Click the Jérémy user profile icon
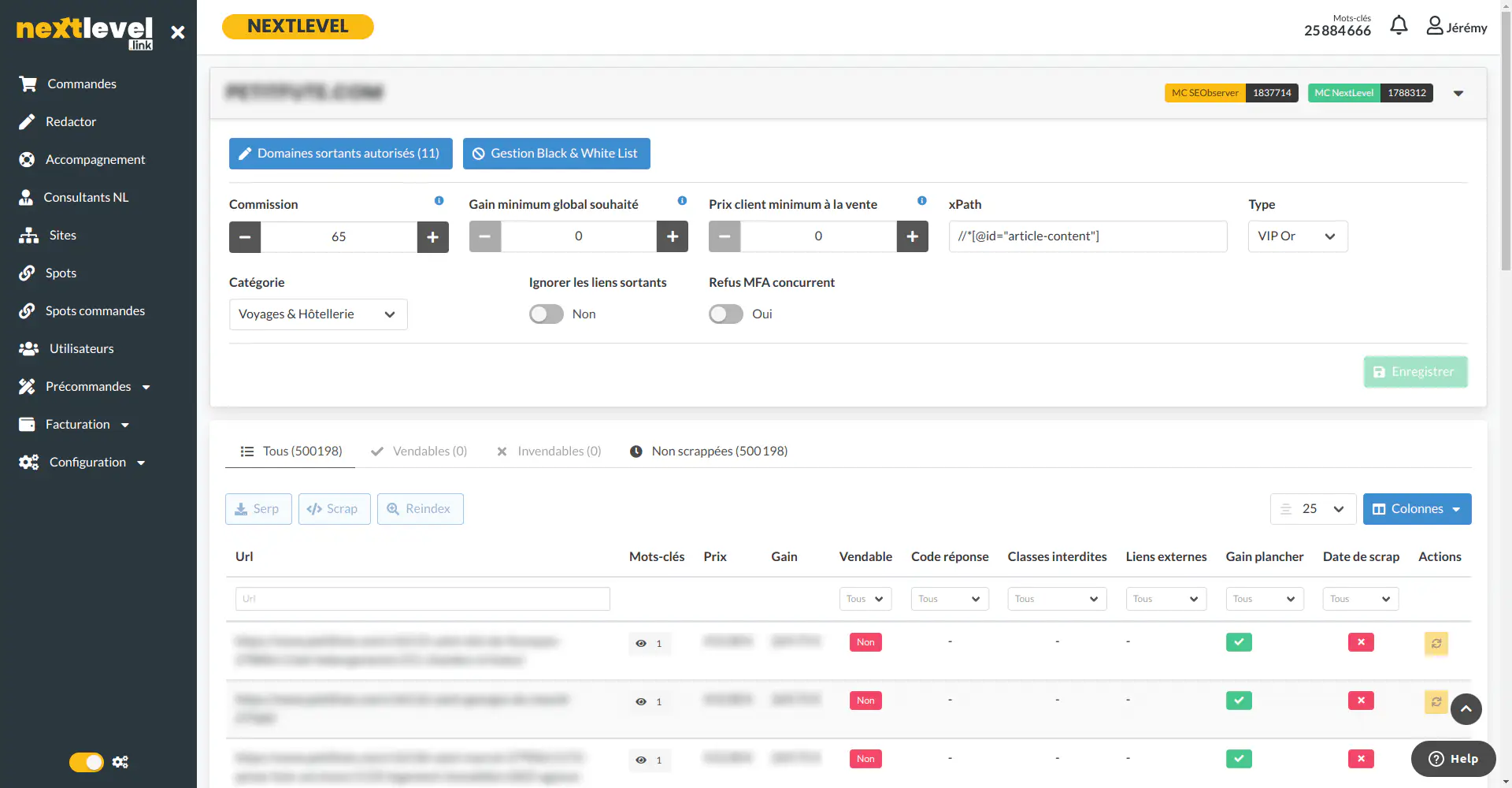The height and width of the screenshot is (788, 1512). 1435,26
